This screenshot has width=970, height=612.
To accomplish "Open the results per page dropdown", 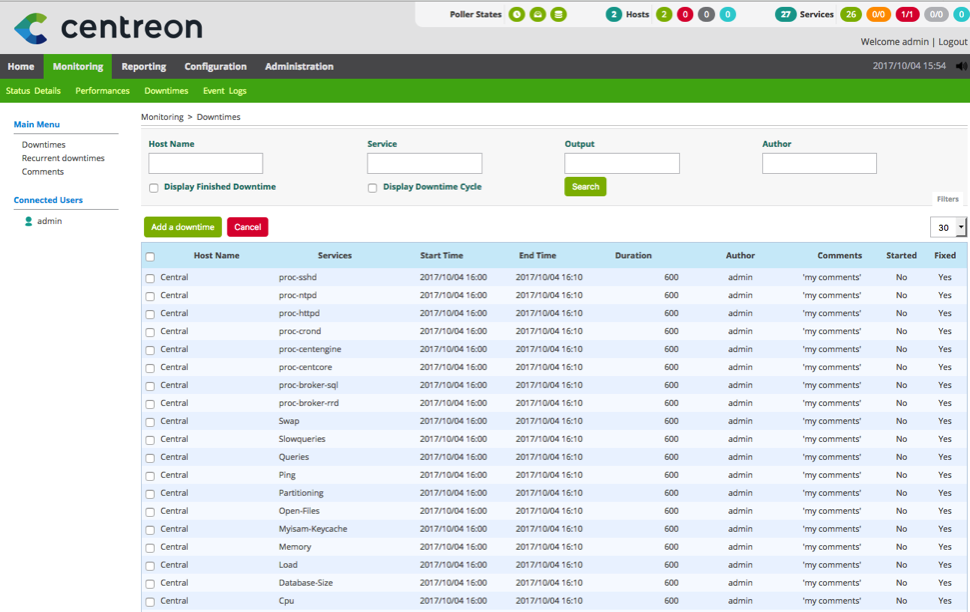I will pos(947,228).
